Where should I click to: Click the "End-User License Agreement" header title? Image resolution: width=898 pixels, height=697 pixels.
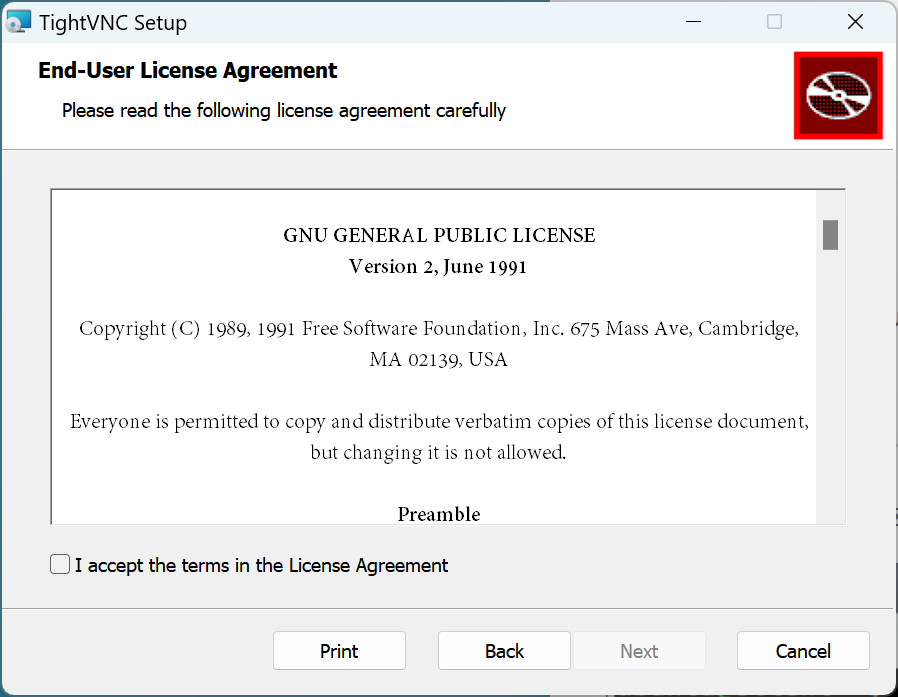click(188, 71)
